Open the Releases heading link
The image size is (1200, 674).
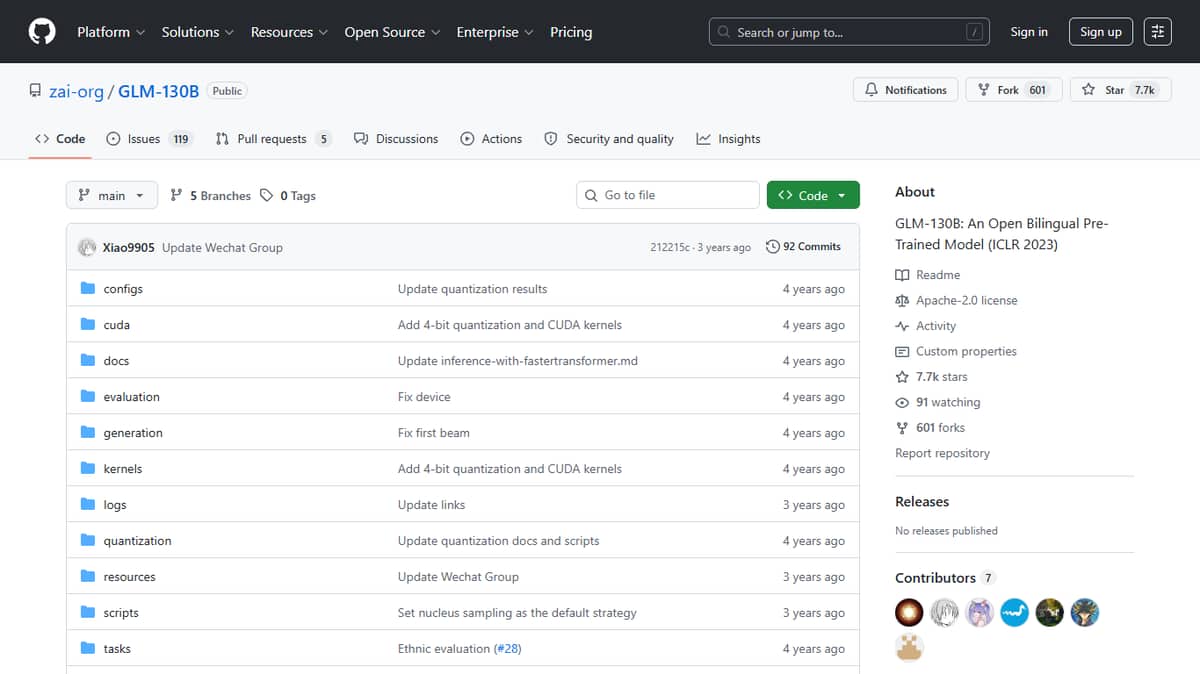922,502
